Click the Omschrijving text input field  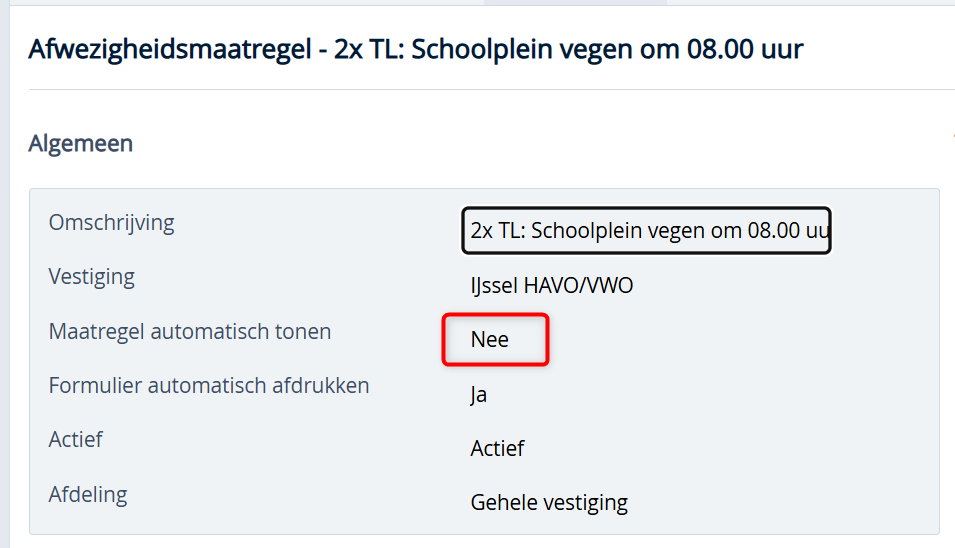(x=646, y=231)
